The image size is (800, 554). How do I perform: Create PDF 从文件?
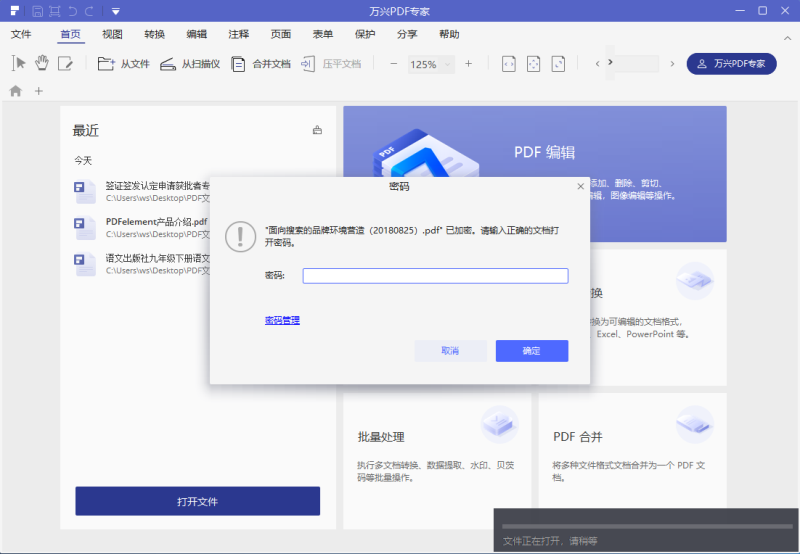(x=123, y=64)
